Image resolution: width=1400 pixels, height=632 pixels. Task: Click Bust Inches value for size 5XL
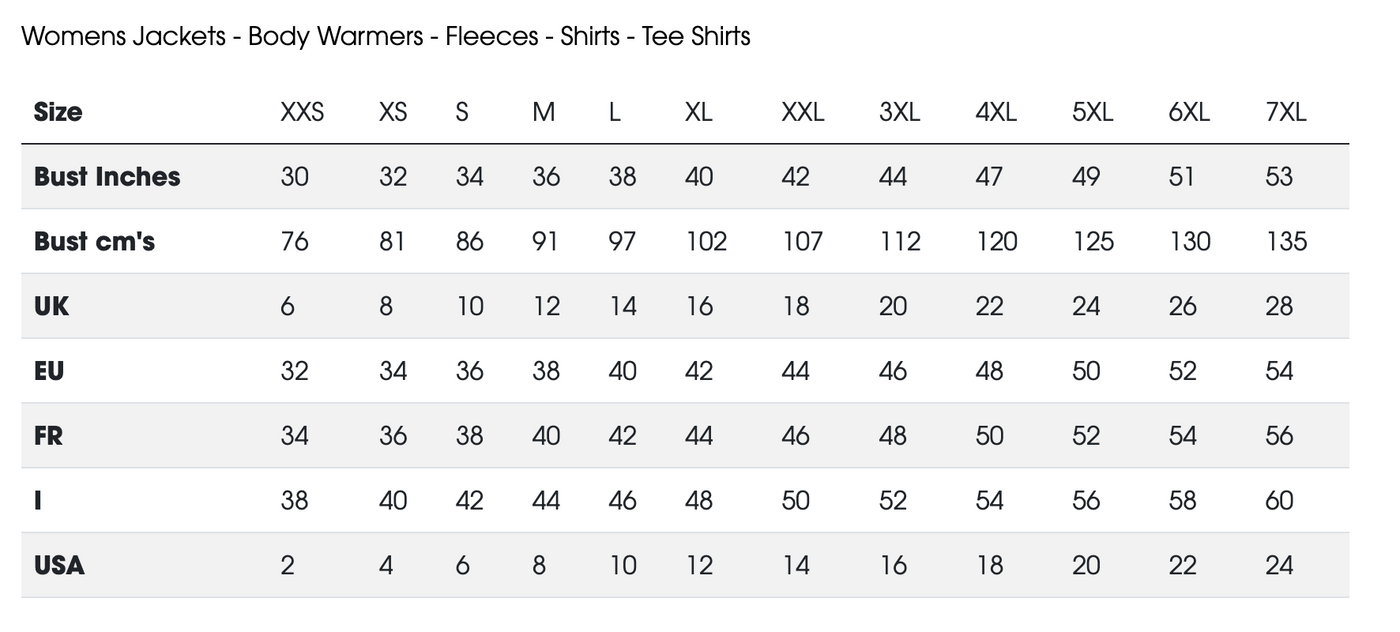pyautogui.click(x=1086, y=177)
